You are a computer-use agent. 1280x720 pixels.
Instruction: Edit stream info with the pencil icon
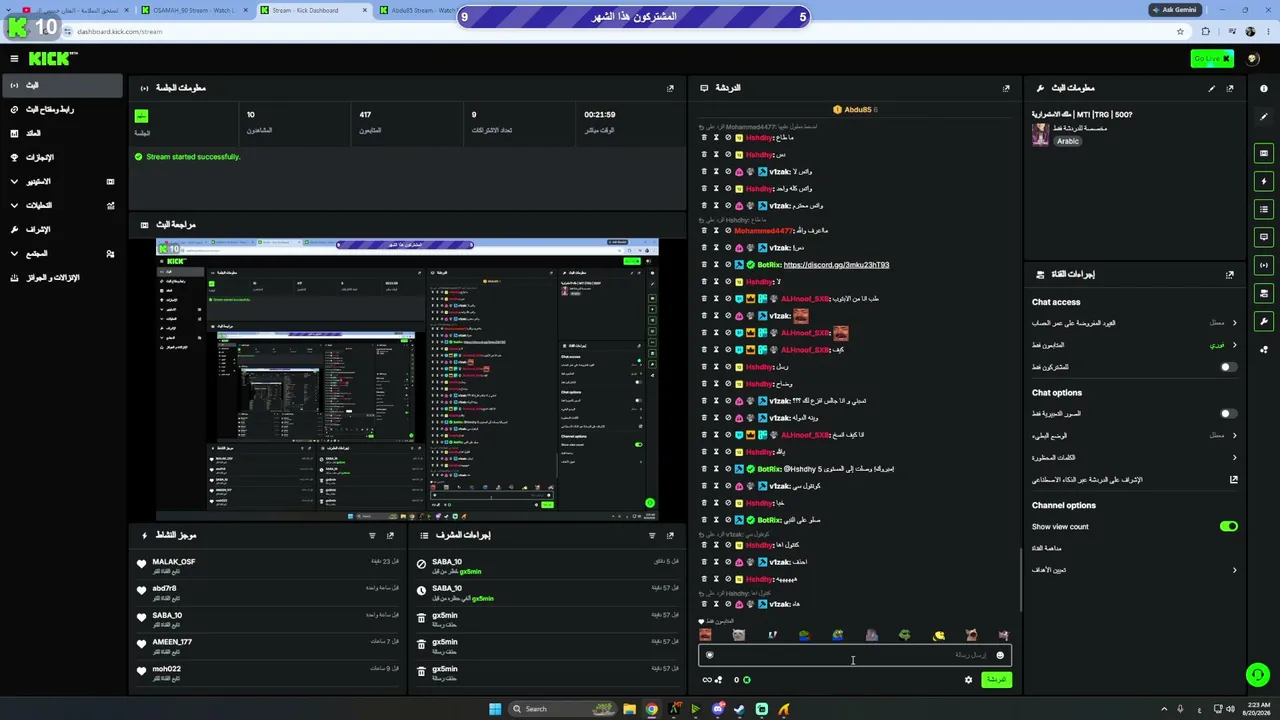(x=1212, y=88)
